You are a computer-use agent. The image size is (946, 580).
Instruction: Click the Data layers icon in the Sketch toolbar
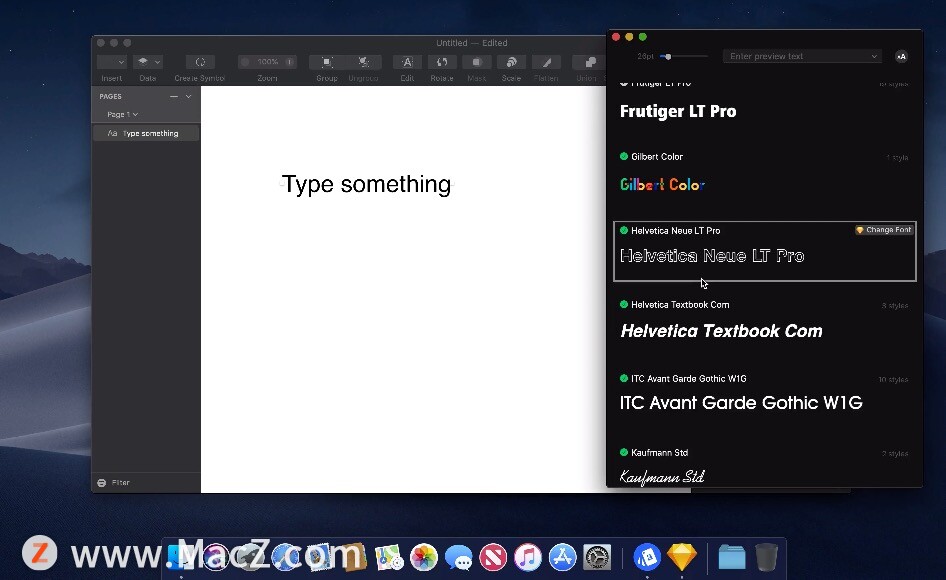coord(143,62)
